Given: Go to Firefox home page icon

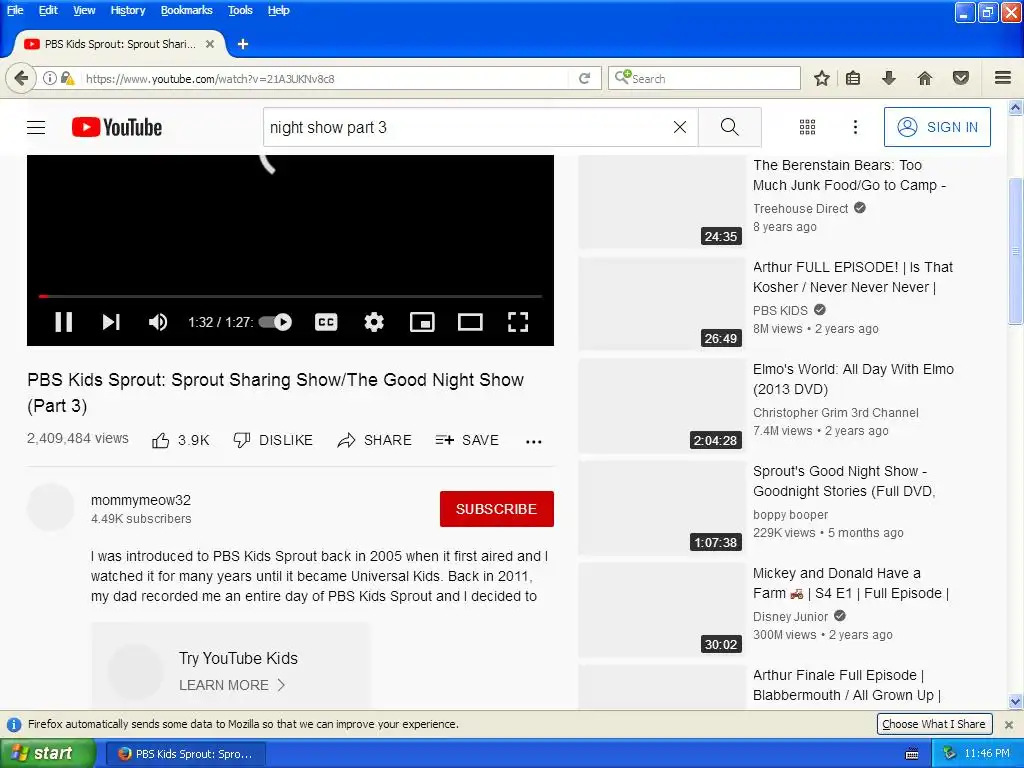Looking at the screenshot, I should [925, 78].
